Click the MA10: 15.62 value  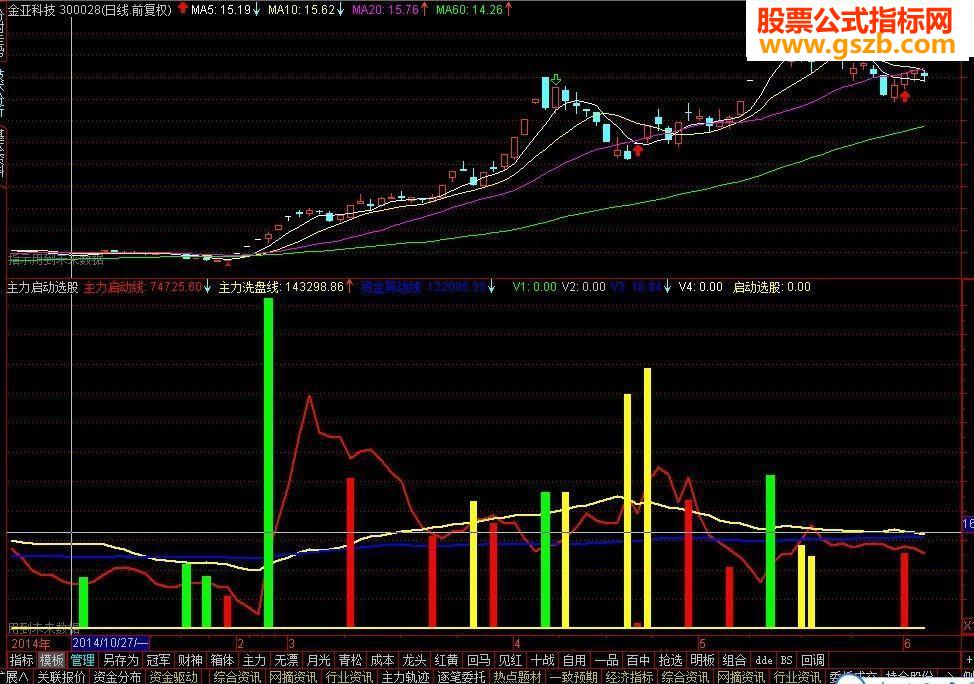point(301,9)
